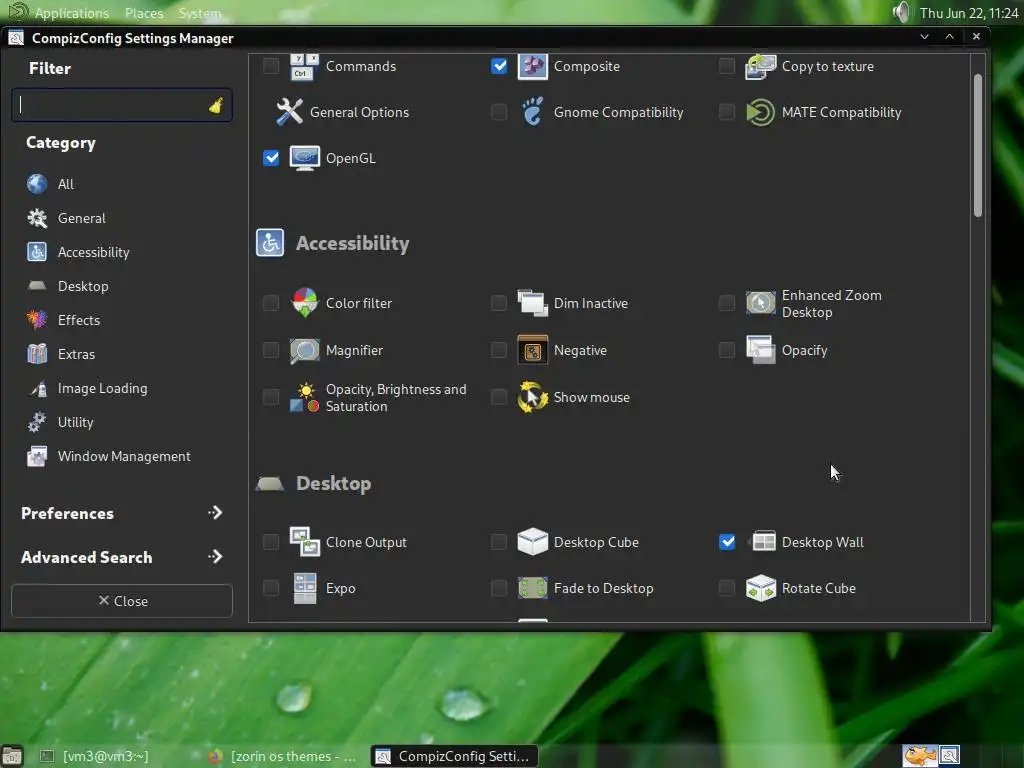Click CompizConfig Setti... taskbar button
Viewport: 1024px width, 768px height.
click(455, 756)
